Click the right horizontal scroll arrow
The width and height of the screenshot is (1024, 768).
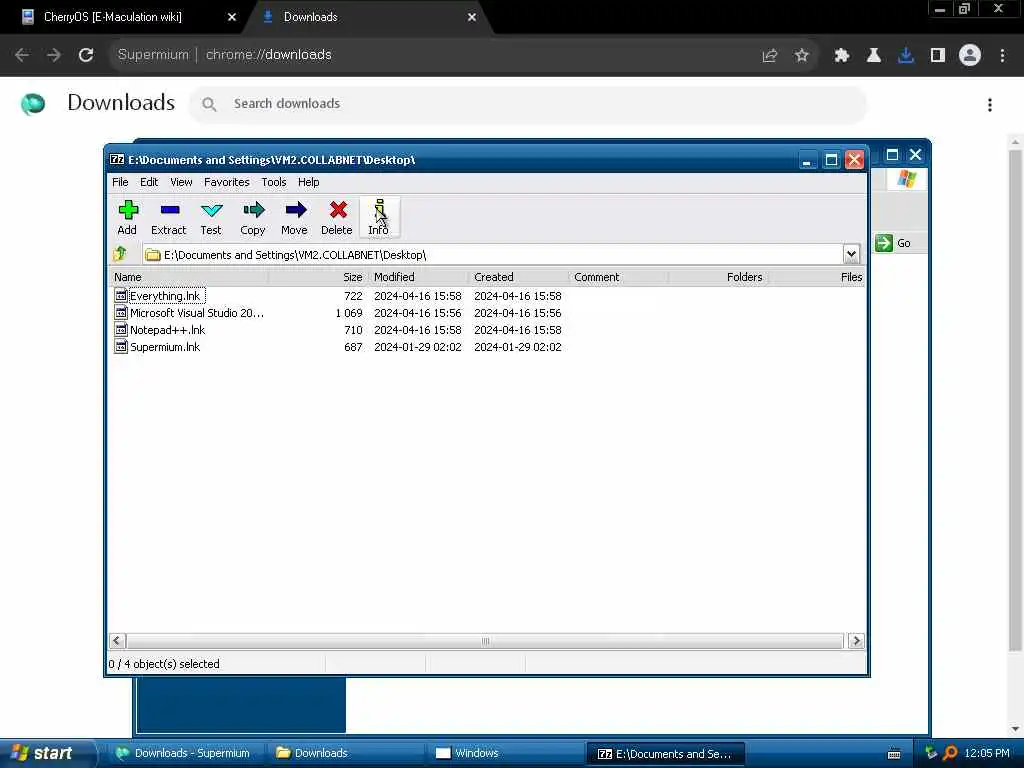tap(856, 641)
